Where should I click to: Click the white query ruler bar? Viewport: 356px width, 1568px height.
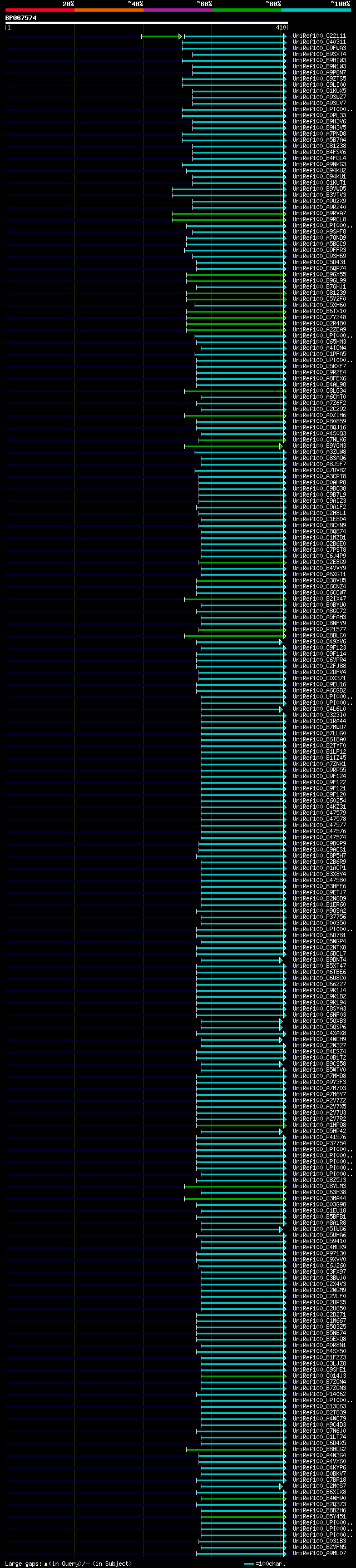click(x=147, y=22)
